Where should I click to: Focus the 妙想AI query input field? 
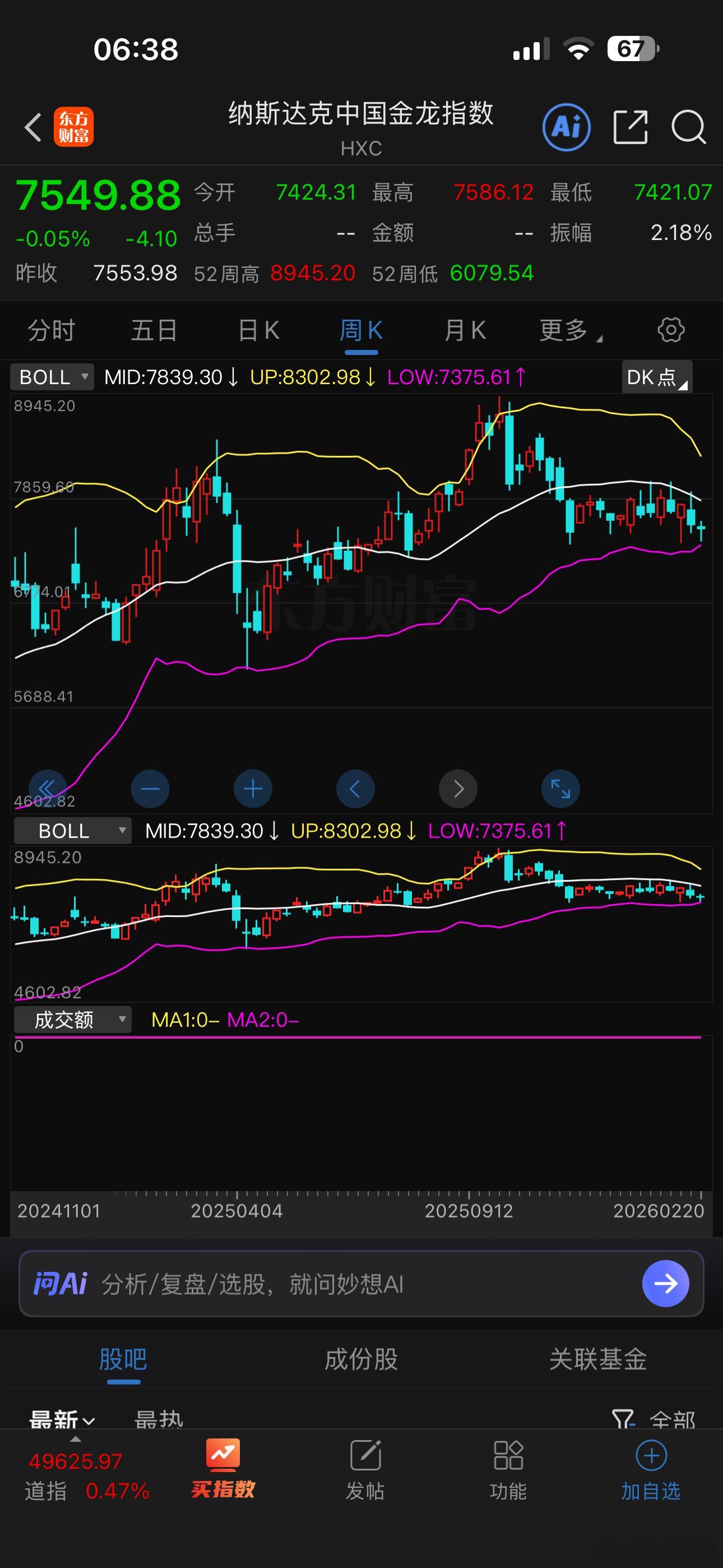(361, 1283)
